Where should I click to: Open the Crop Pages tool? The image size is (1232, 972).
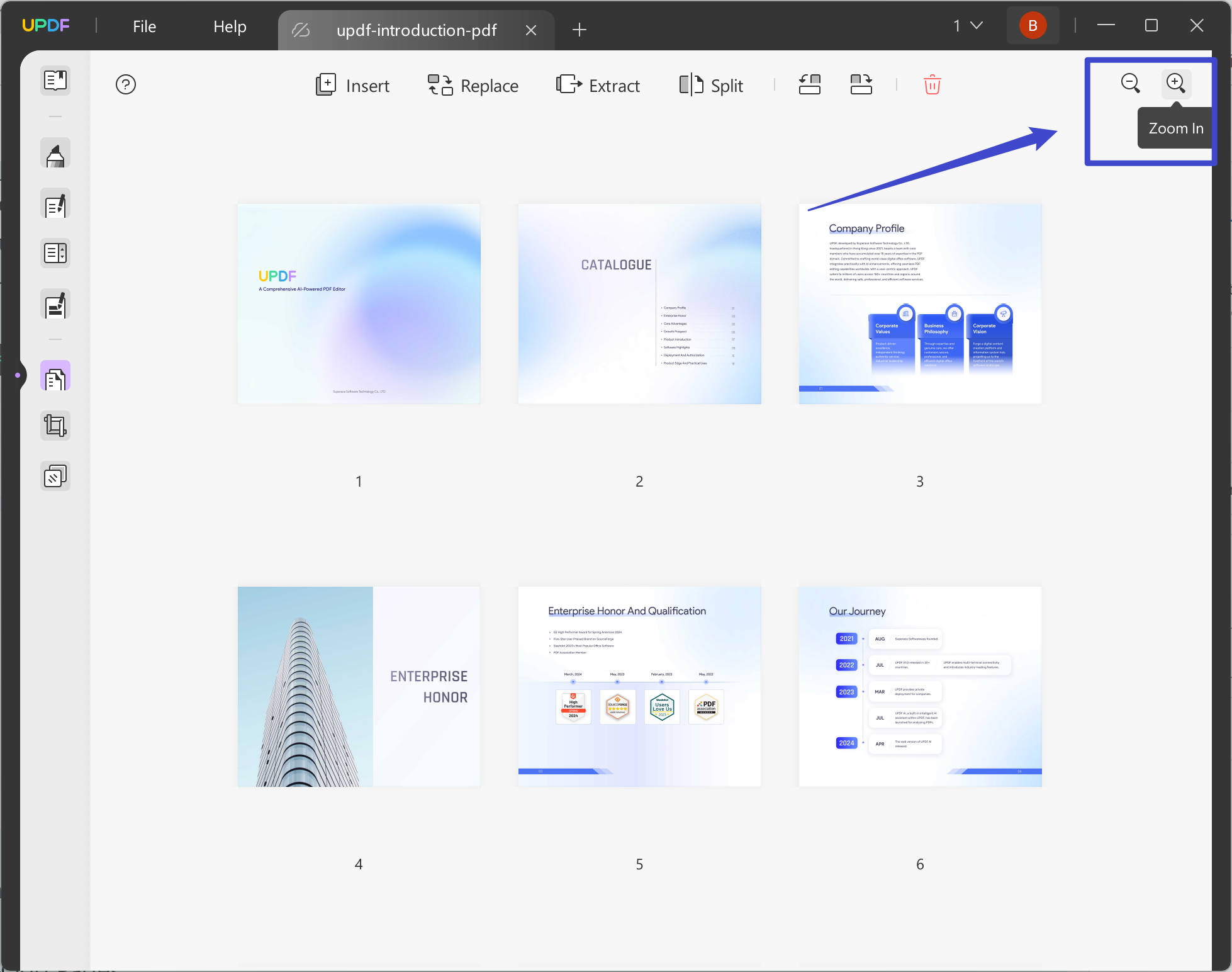coord(55,426)
